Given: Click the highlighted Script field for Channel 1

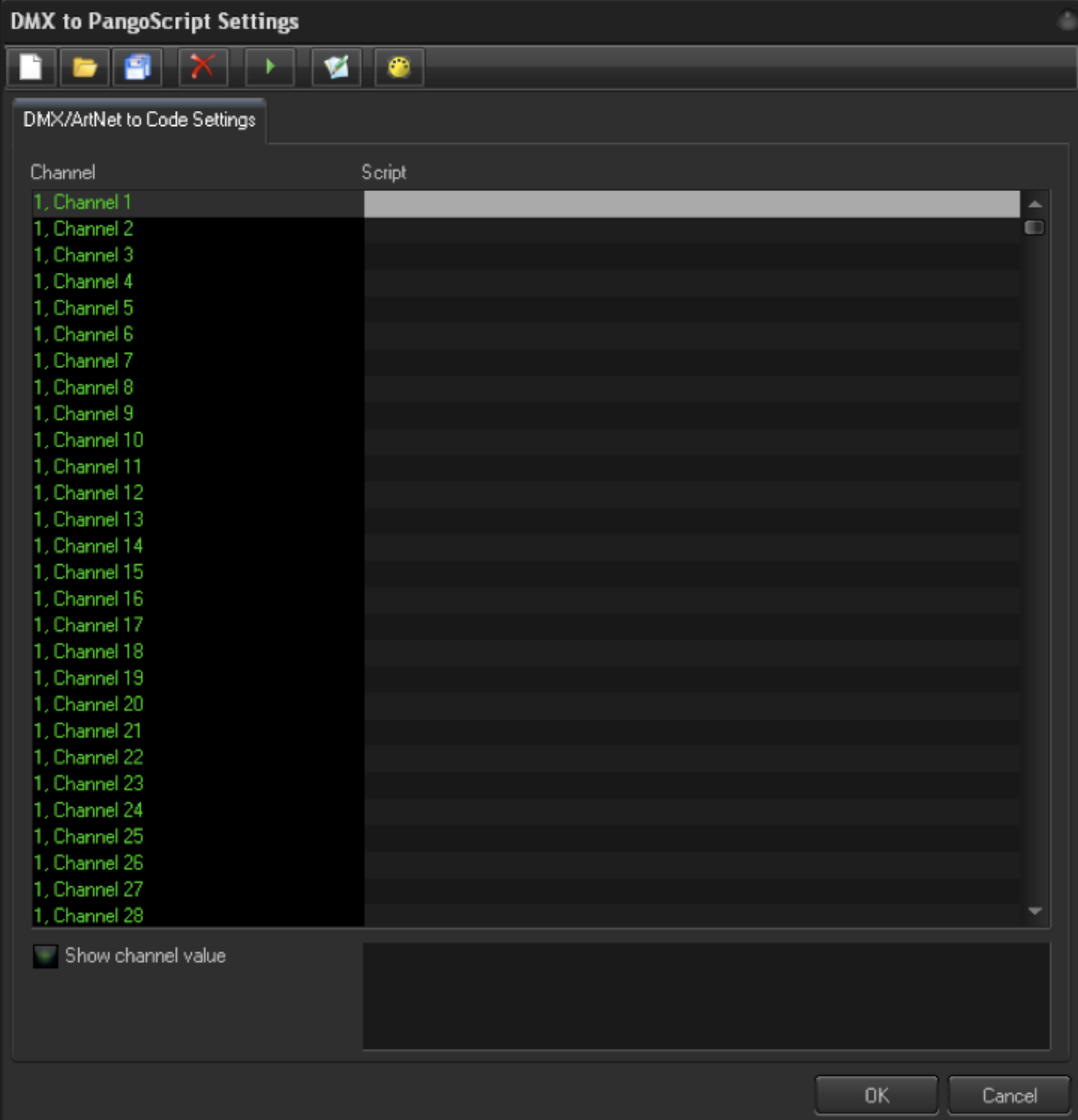Looking at the screenshot, I should 692,204.
